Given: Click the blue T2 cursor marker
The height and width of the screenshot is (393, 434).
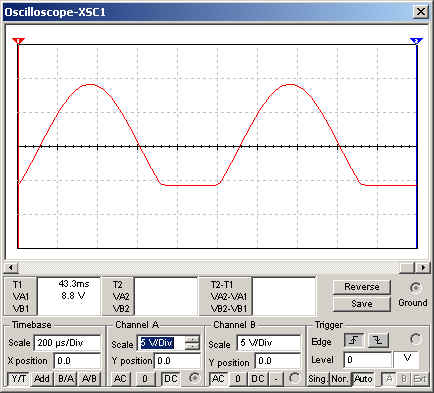Looking at the screenshot, I should click(416, 41).
